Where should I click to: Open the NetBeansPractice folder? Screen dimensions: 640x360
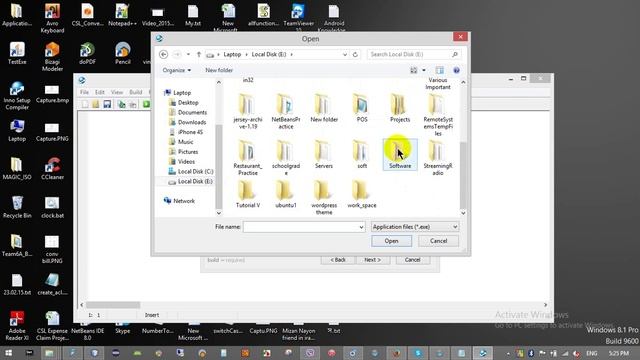pyautogui.click(x=286, y=111)
